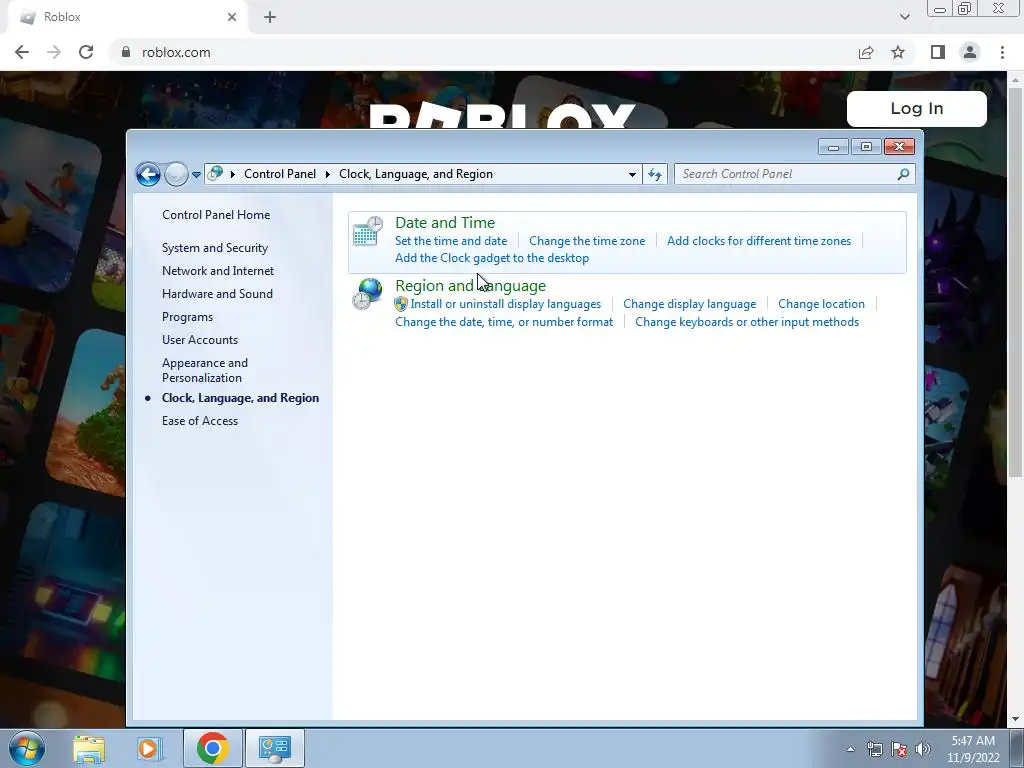Select Clock, Language, and Region in sidebar
1024x768 pixels.
tap(240, 398)
